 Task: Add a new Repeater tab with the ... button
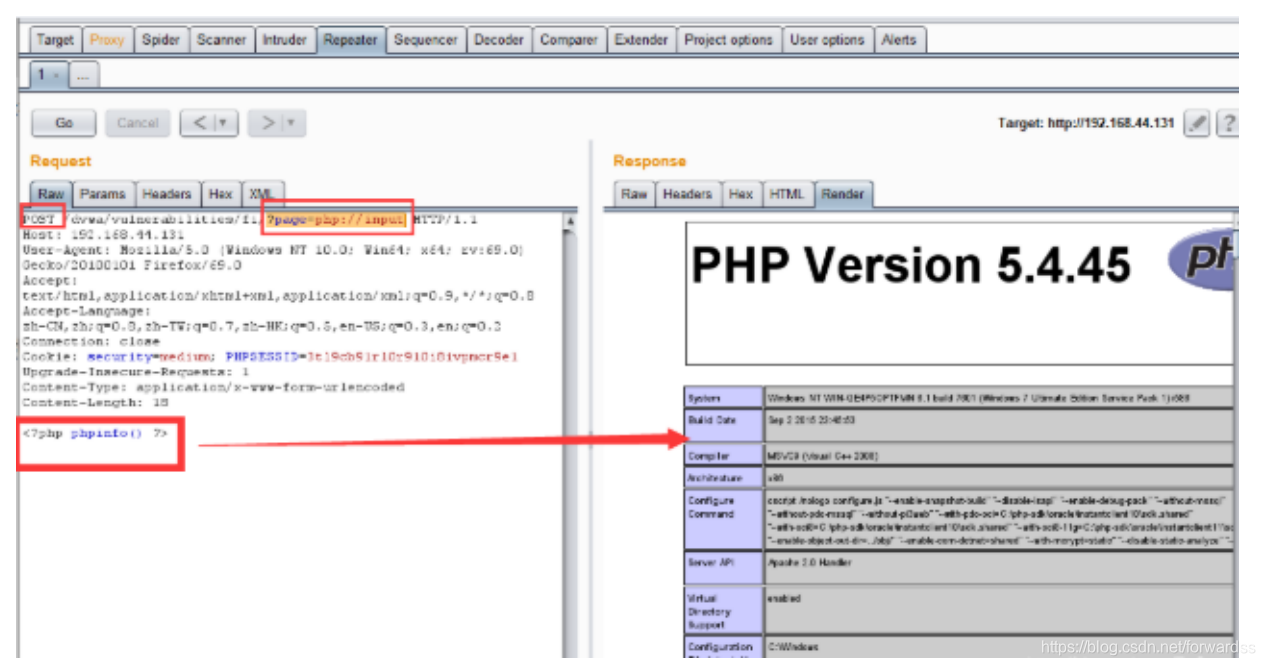[x=84, y=75]
